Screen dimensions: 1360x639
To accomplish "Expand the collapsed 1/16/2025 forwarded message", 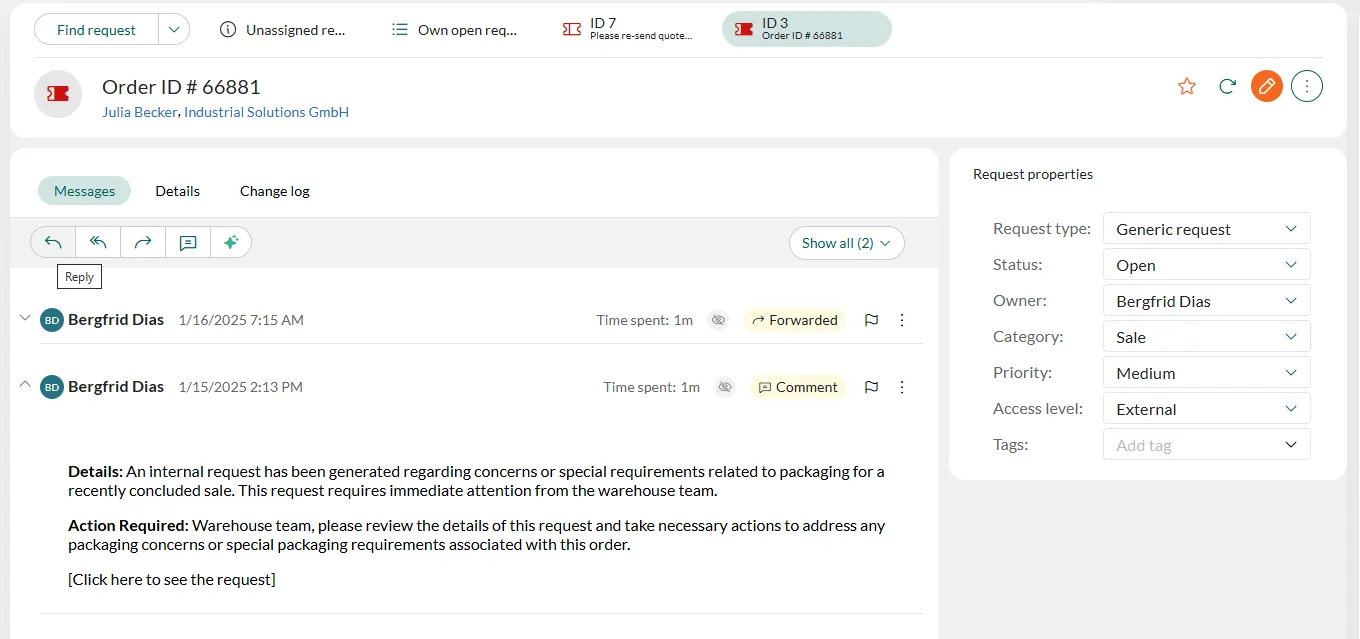I will click(25, 318).
